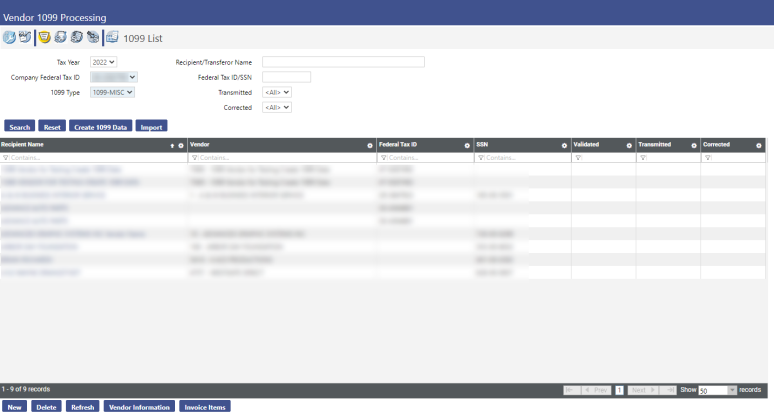Open the Validated column menu icon
Viewport: 774px width, 414px height.
[629, 146]
